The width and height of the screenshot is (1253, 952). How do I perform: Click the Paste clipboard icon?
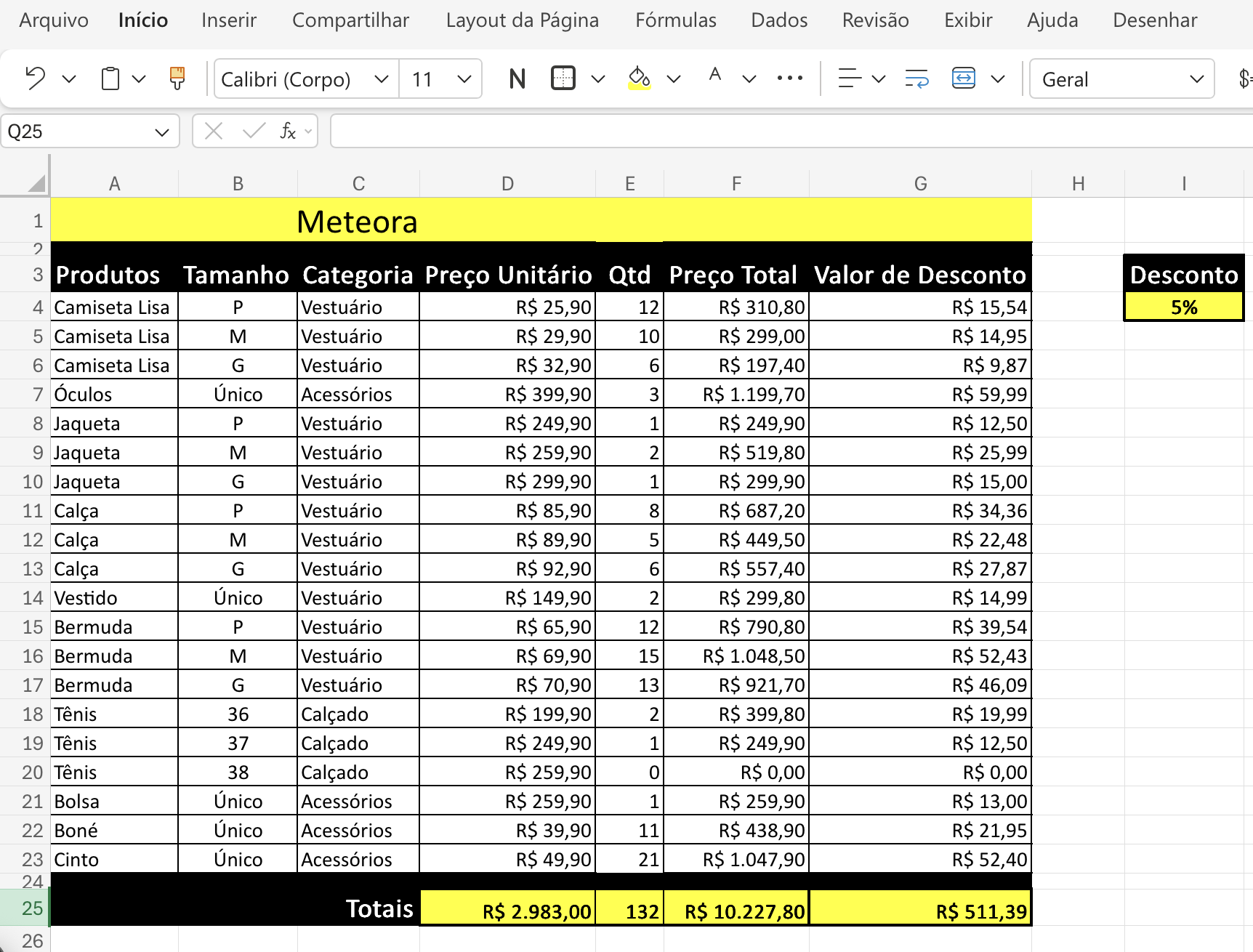[110, 78]
